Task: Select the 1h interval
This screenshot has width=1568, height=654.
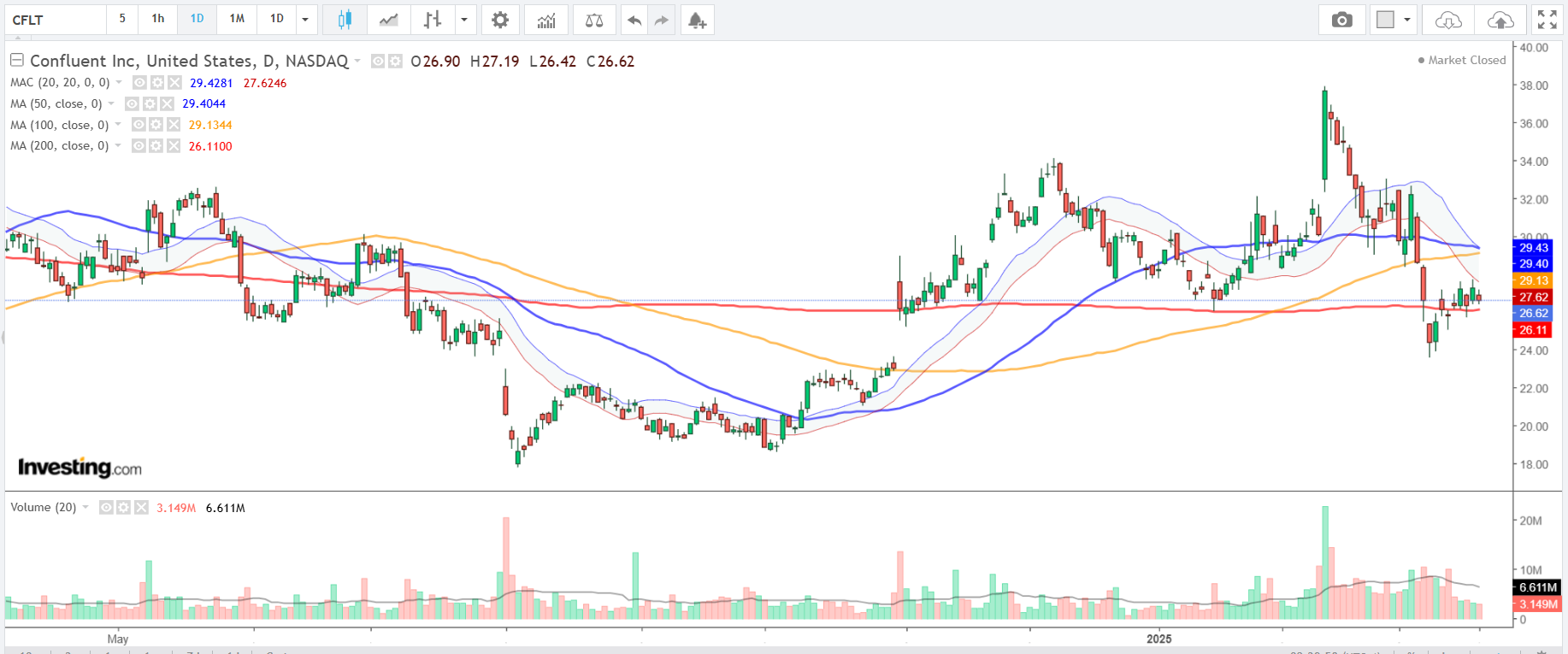Action: (158, 19)
